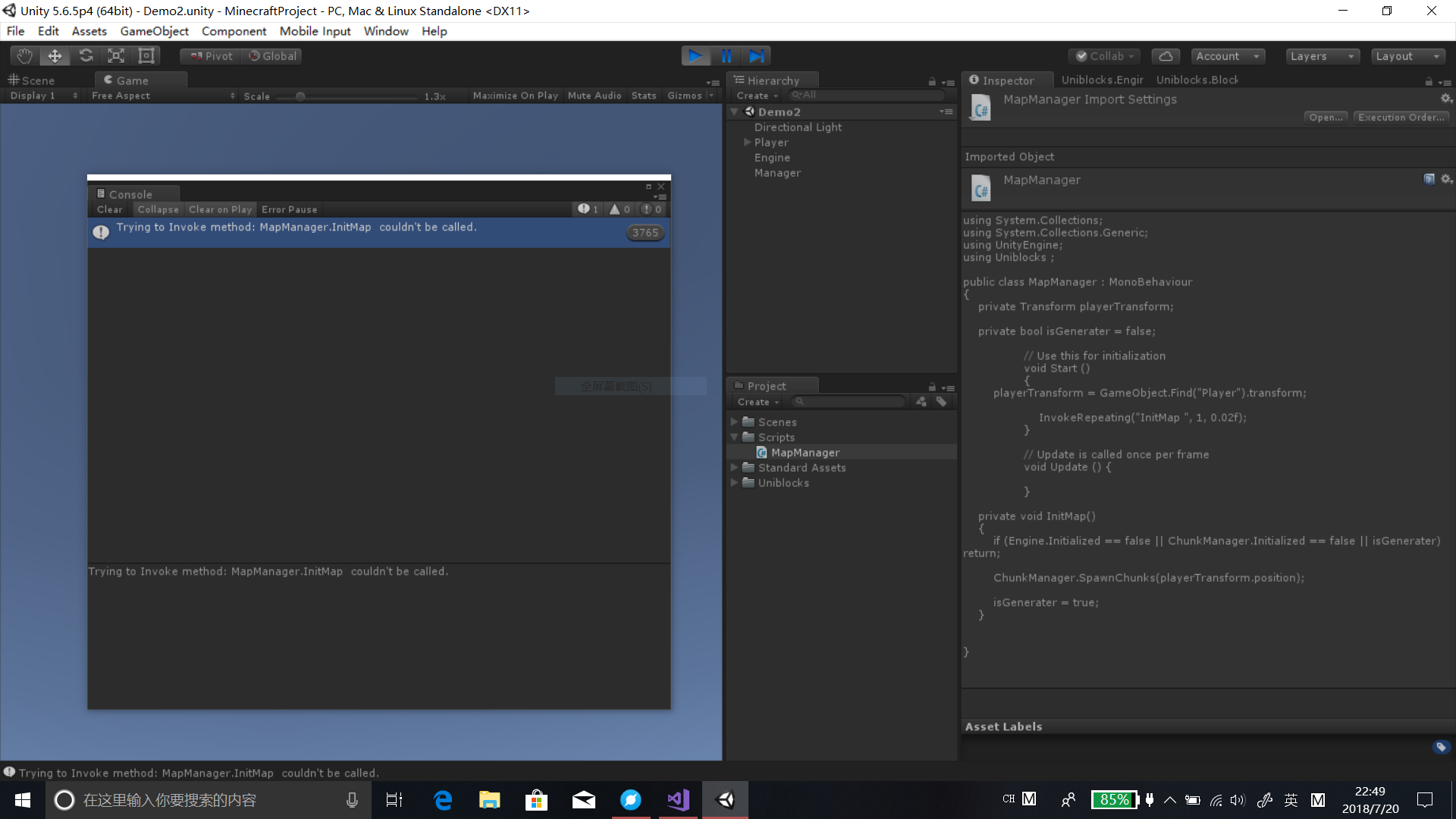Viewport: 1456px width, 819px height.
Task: Open the Display 1 dropdown in Game view
Action: (x=43, y=96)
